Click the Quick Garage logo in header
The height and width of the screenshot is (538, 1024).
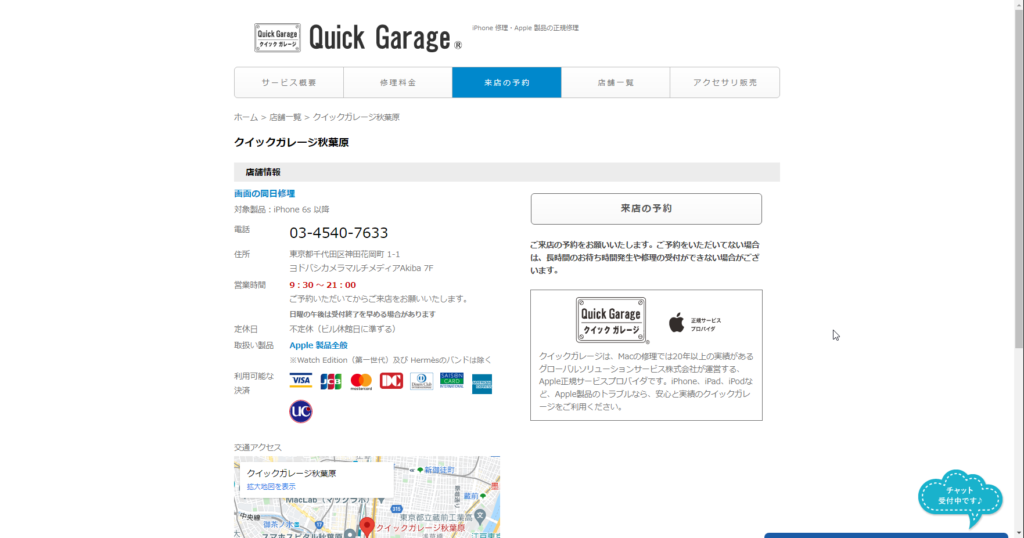358,38
